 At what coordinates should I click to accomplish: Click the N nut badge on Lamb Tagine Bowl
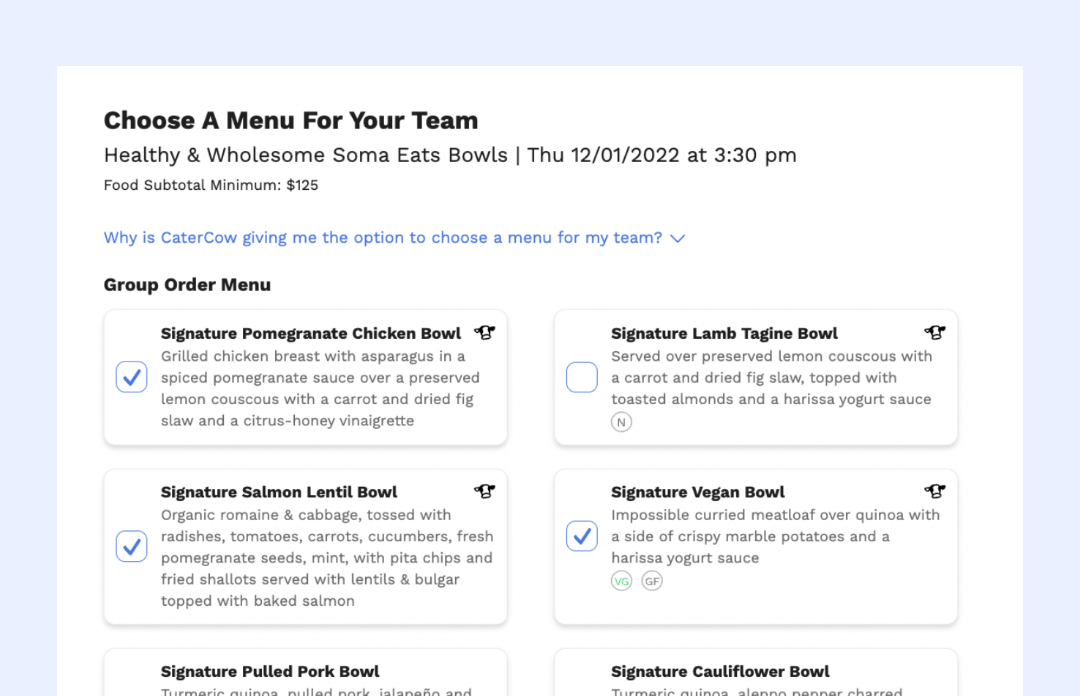622,422
